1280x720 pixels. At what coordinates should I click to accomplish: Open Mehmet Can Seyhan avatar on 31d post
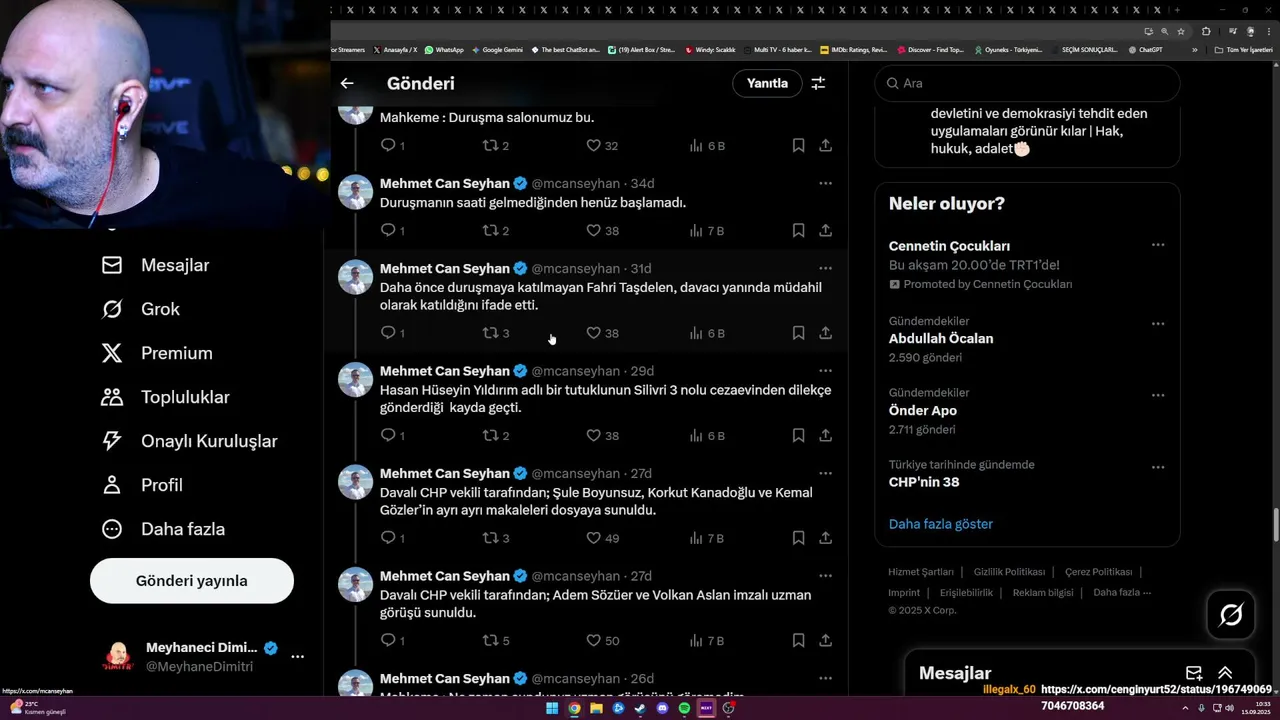point(355,277)
